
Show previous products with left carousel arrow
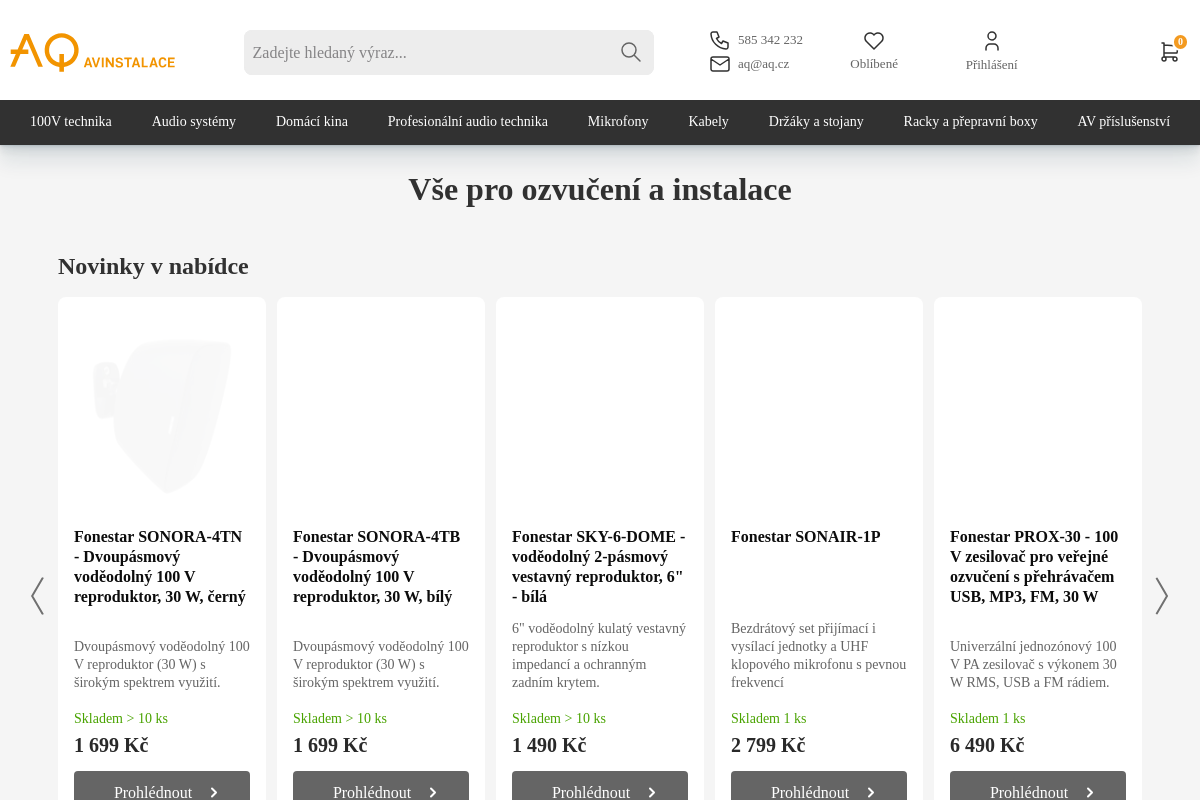(37, 596)
